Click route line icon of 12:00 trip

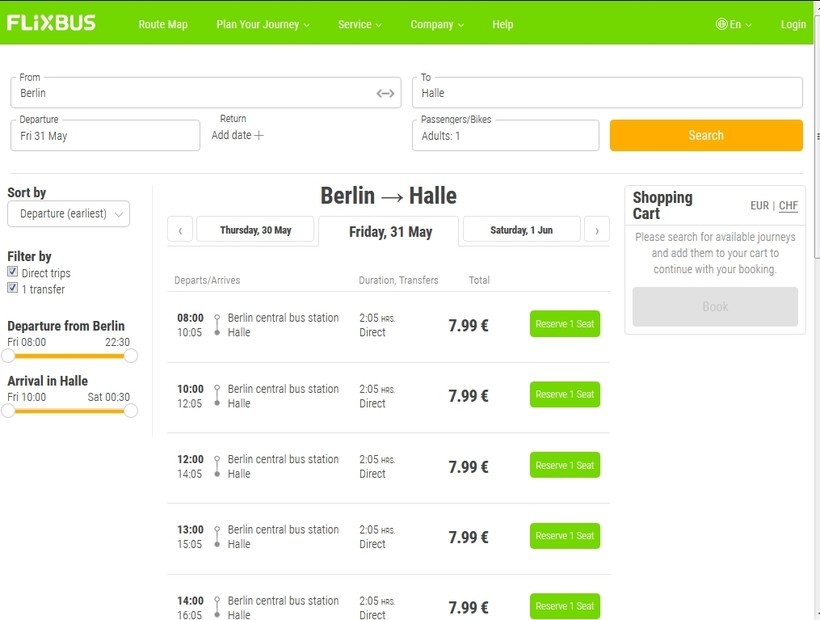[217, 466]
